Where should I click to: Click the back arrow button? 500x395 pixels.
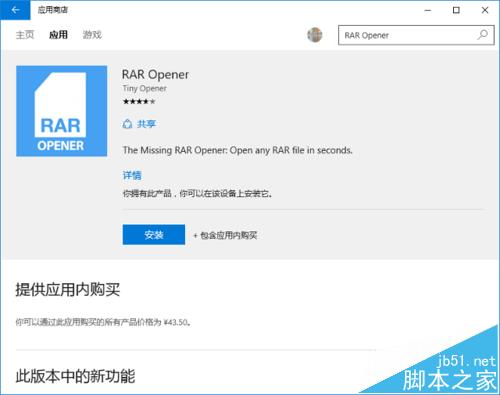(x=15, y=10)
